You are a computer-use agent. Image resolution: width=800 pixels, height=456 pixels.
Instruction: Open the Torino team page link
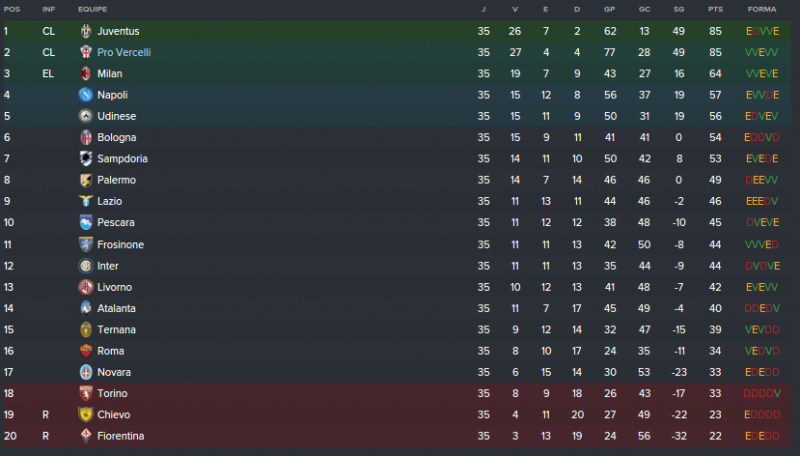pyautogui.click(x=113, y=393)
